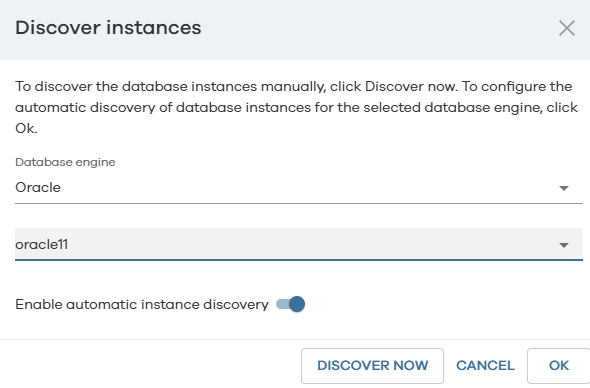The width and height of the screenshot is (590, 388).
Task: Click the dialog description paragraph
Action: (297, 108)
